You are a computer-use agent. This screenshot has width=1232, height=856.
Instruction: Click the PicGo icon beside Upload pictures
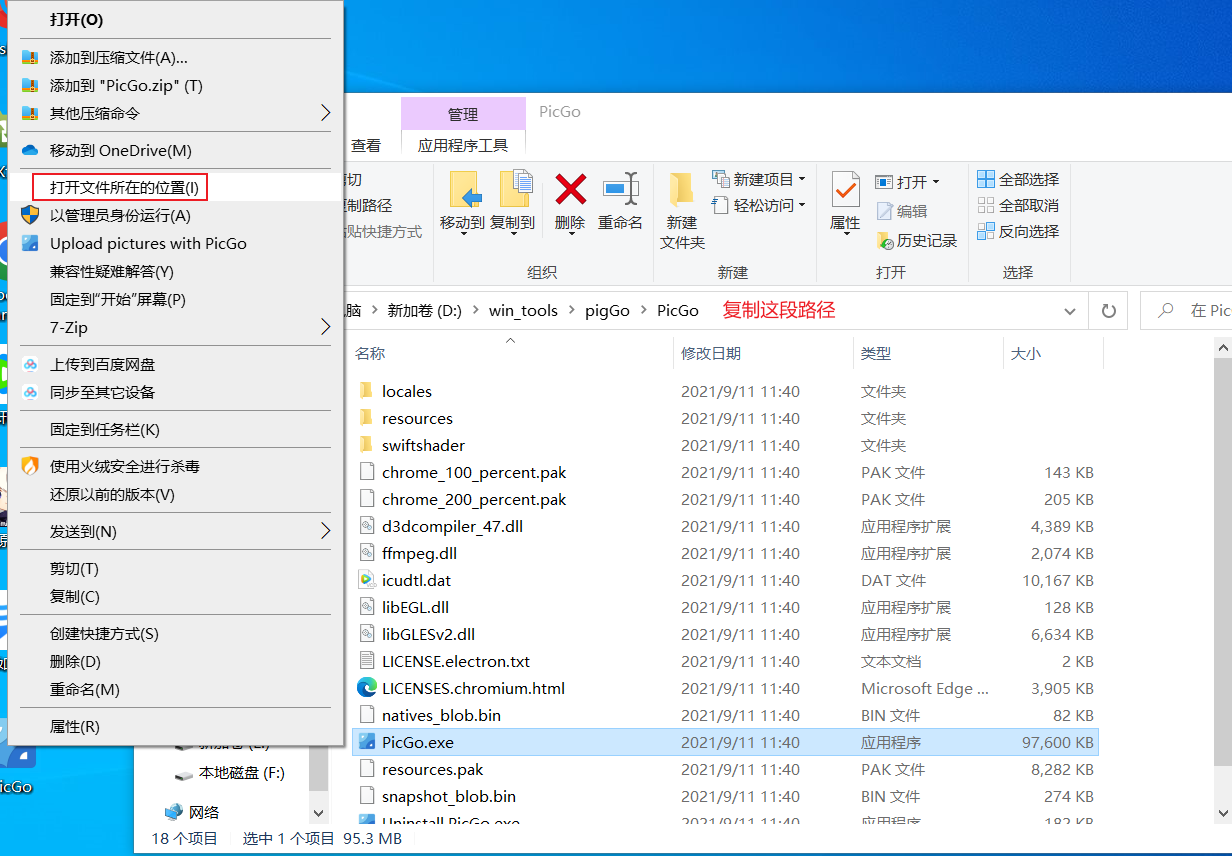(30, 243)
